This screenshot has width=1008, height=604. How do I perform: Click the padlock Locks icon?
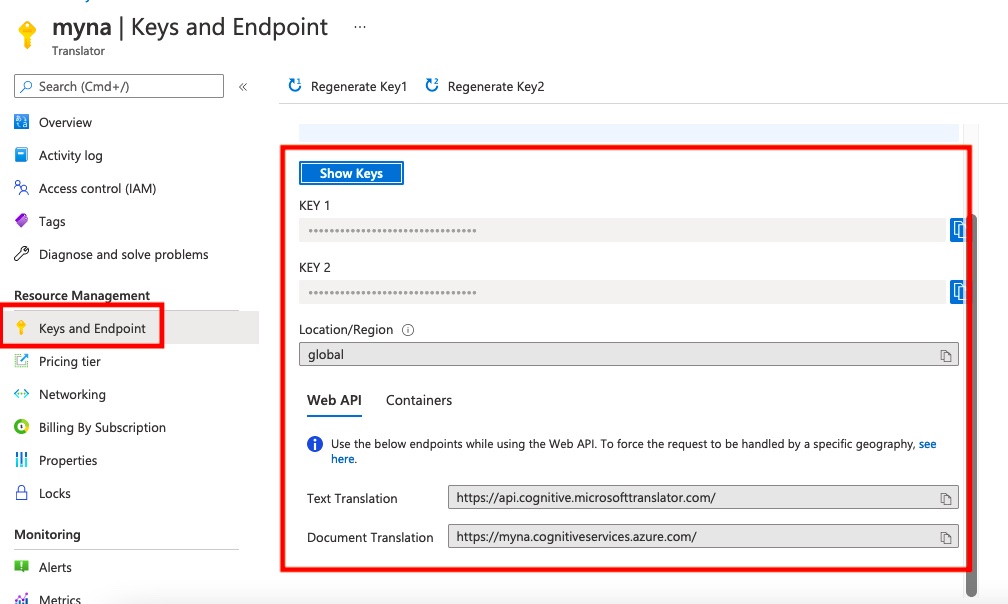pos(21,493)
